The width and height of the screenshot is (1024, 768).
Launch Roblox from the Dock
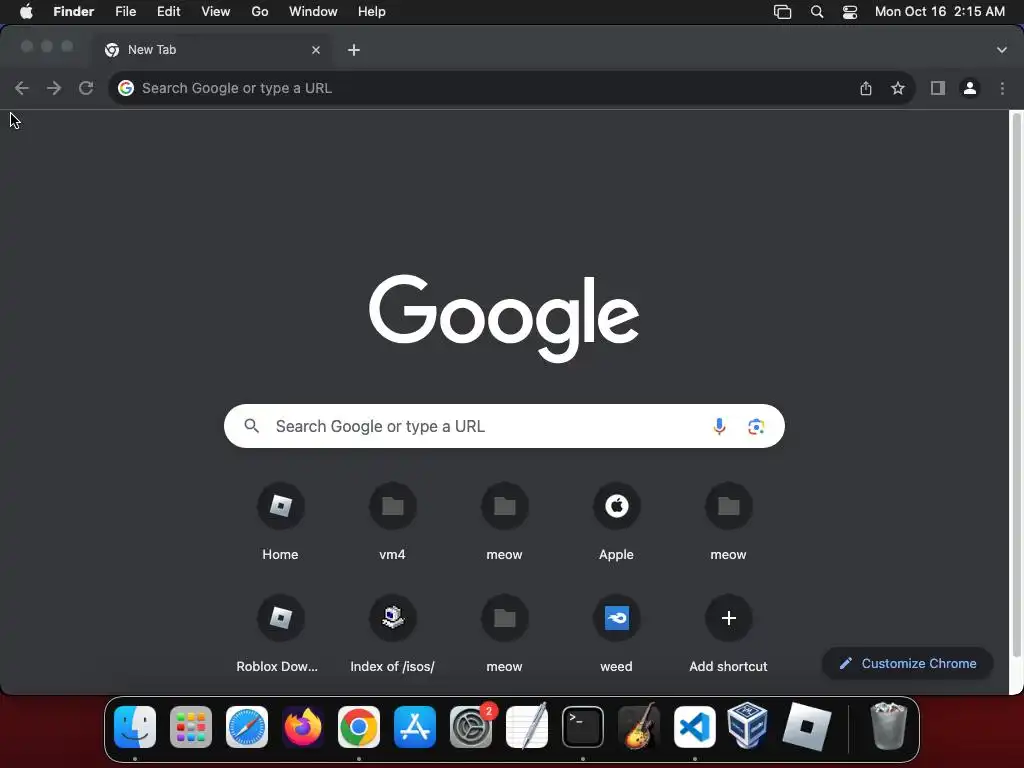point(807,727)
